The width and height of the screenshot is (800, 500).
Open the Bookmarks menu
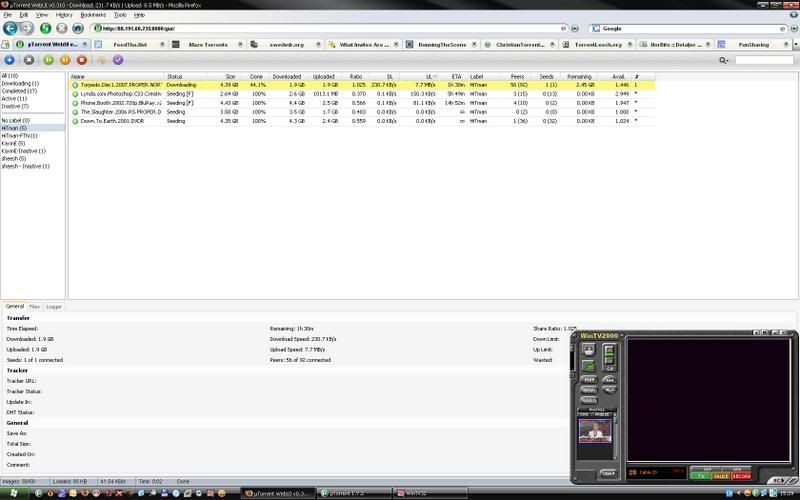[x=93, y=15]
